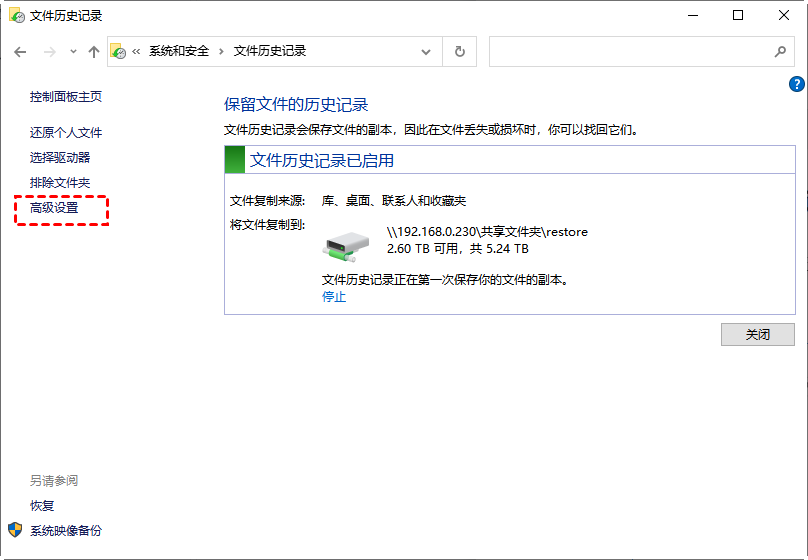Go up one level with the Up arrow
This screenshot has width=808, height=560.
[x=93, y=52]
